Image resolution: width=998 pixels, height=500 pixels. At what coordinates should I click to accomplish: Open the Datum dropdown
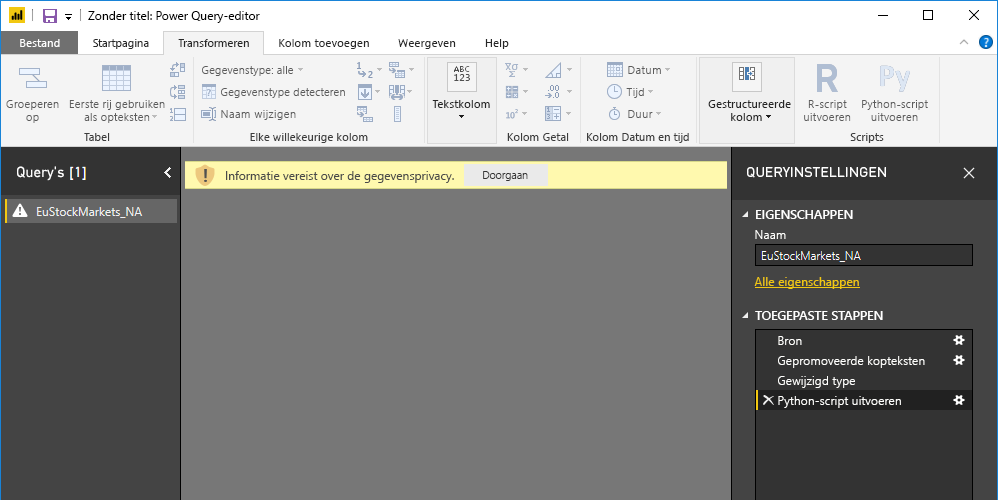(x=638, y=70)
